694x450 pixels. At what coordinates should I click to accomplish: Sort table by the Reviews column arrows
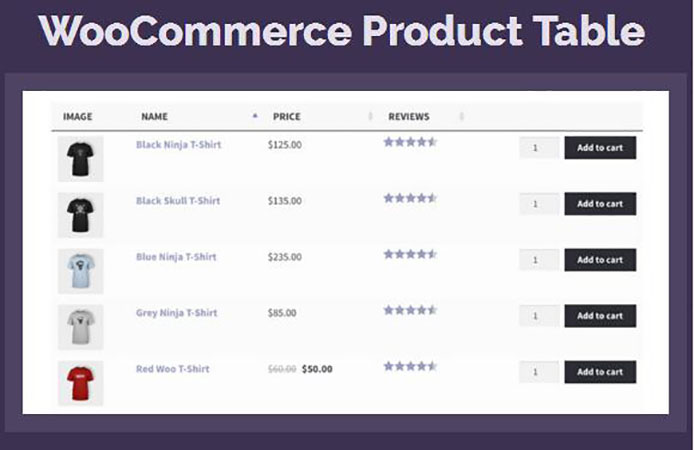click(x=461, y=117)
